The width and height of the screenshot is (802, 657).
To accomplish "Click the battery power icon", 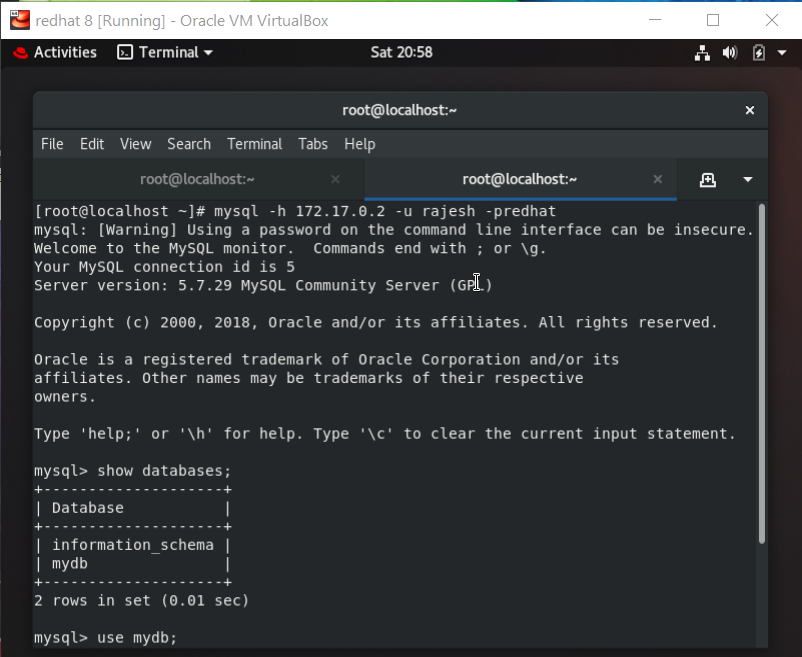I will [759, 53].
